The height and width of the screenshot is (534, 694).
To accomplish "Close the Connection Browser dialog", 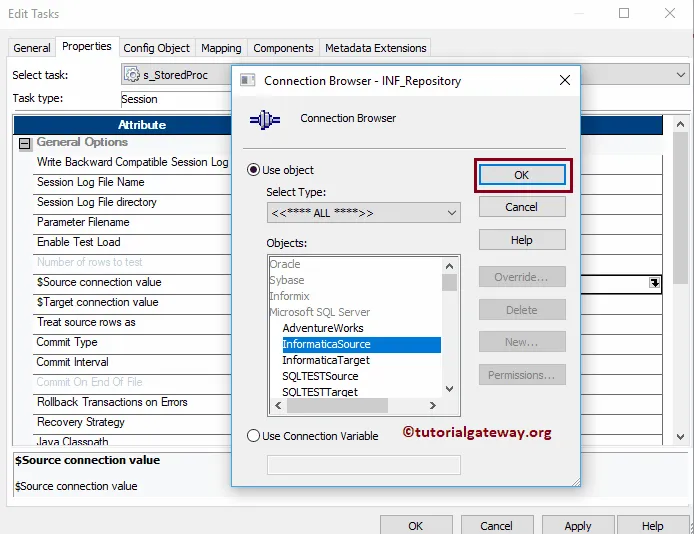I will [x=564, y=80].
